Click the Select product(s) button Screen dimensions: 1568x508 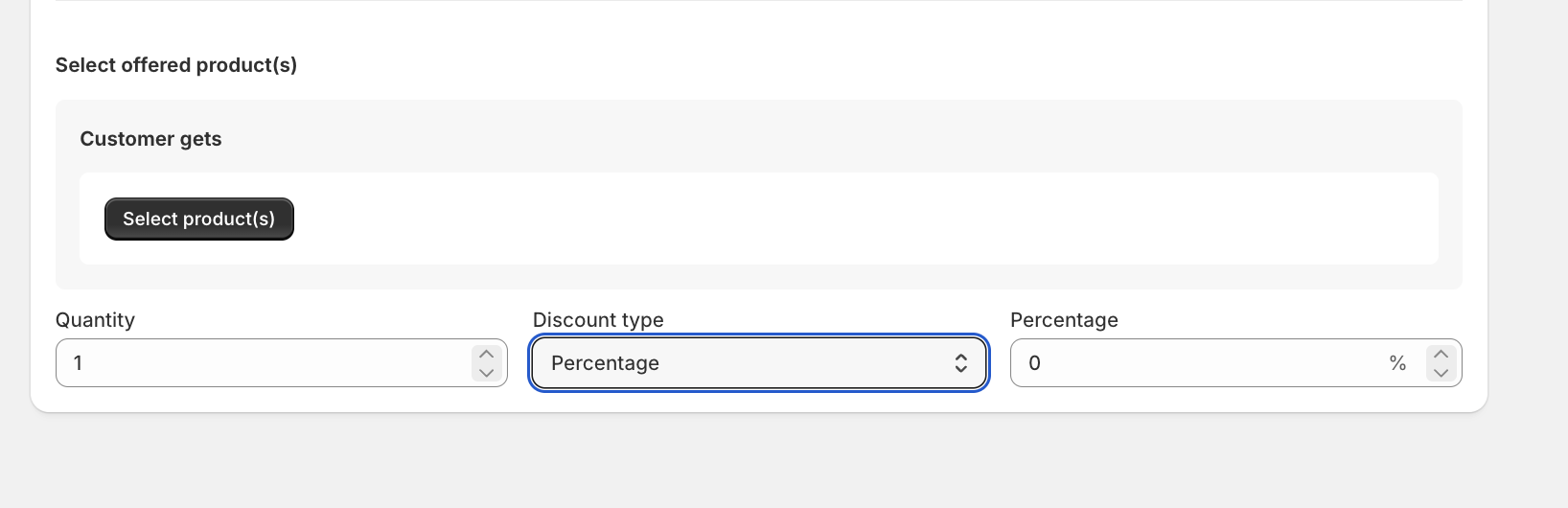click(198, 219)
